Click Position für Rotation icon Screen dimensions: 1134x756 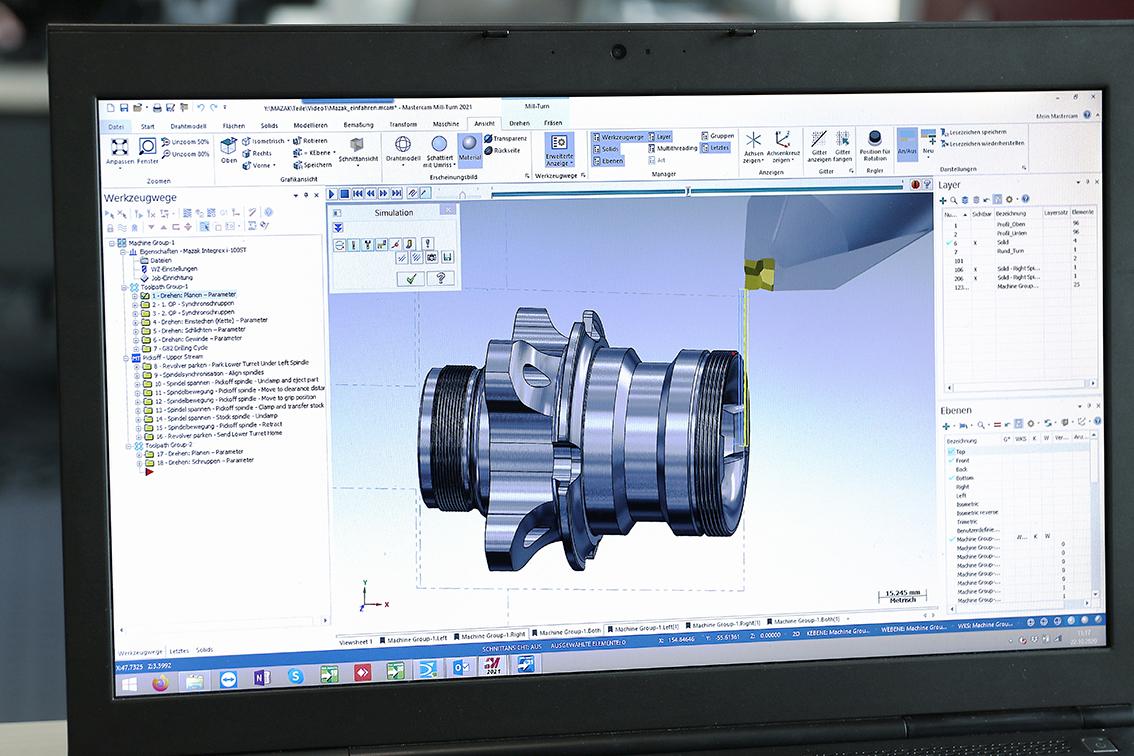(x=874, y=139)
